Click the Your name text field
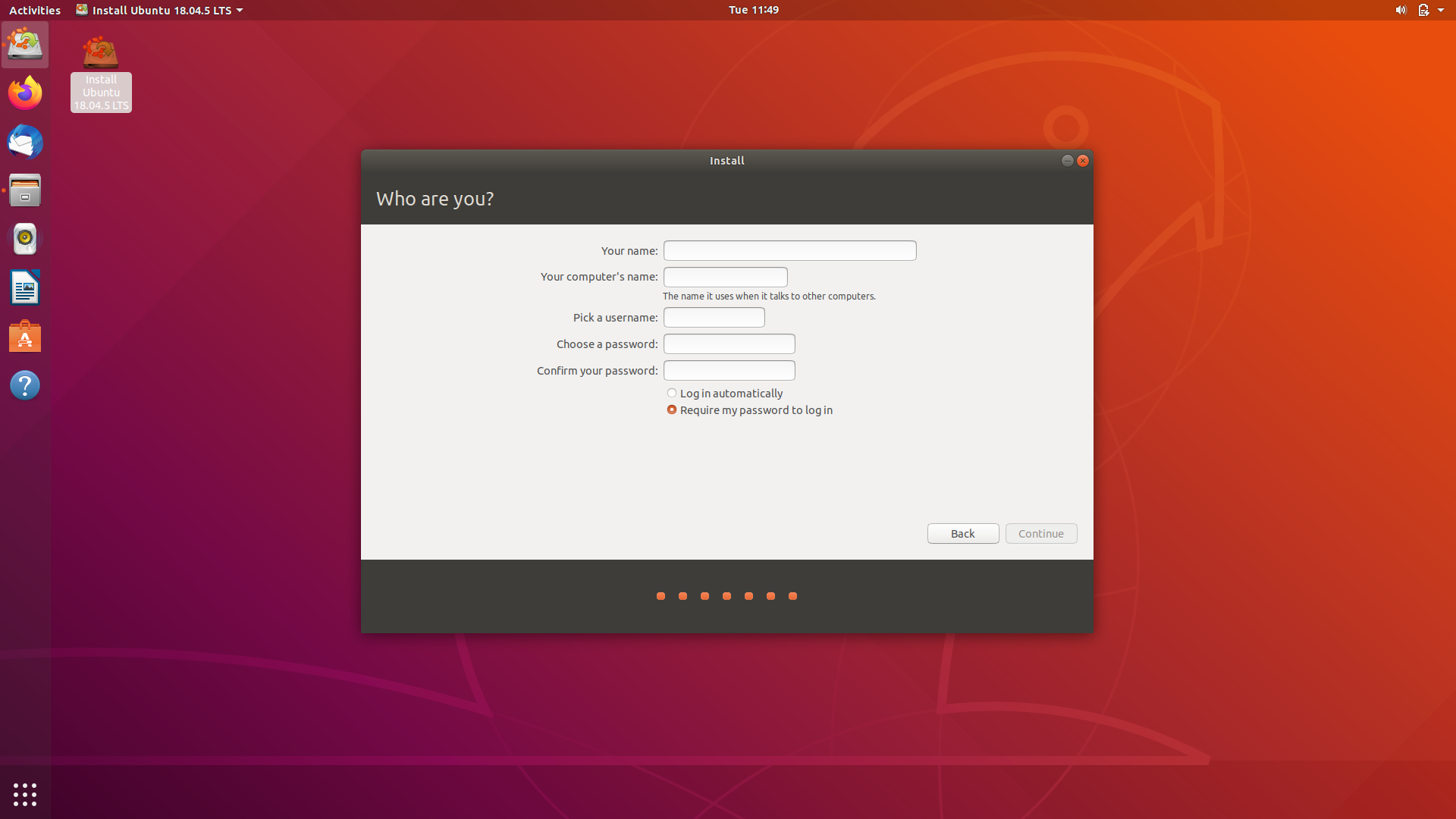This screenshot has height=819, width=1456. (789, 250)
